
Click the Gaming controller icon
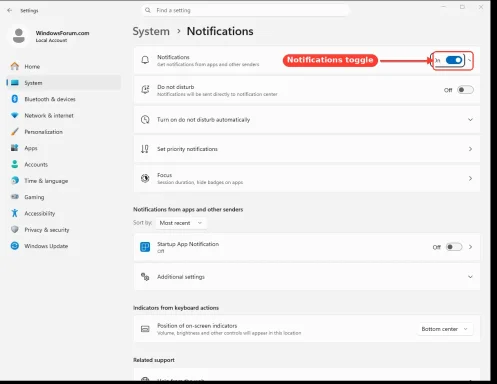tap(15, 197)
